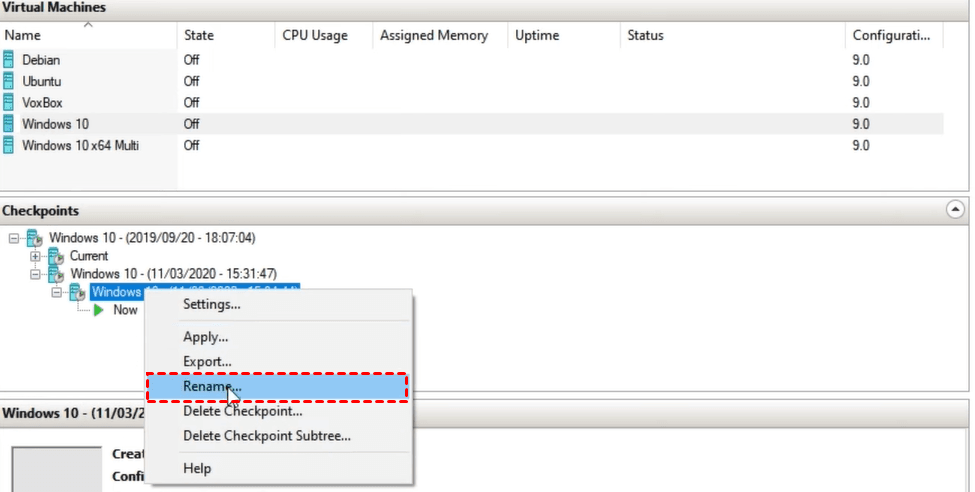Choose Apply from the context menu
The width and height of the screenshot is (975, 492).
point(205,337)
